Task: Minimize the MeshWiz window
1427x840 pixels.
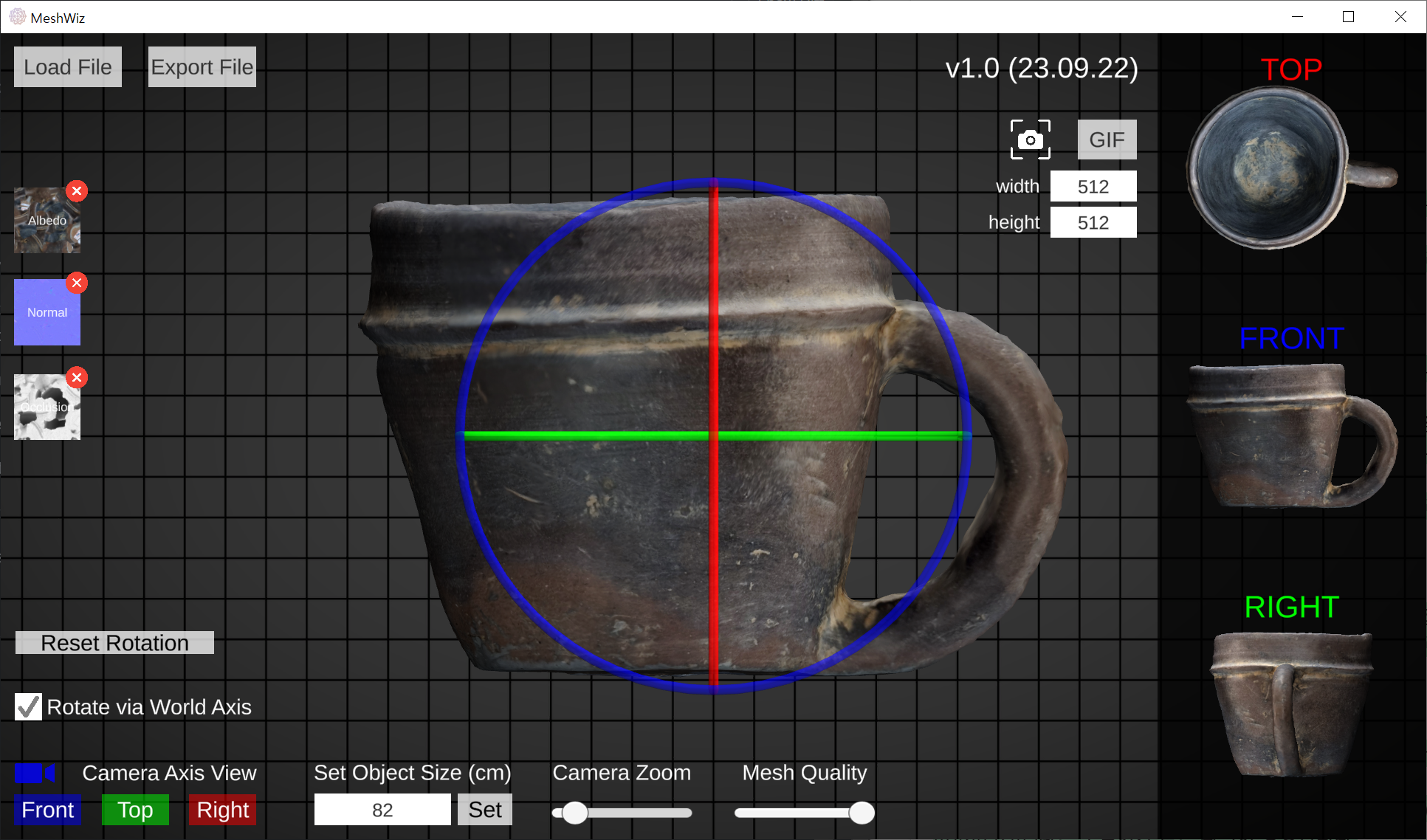Action: [1297, 16]
